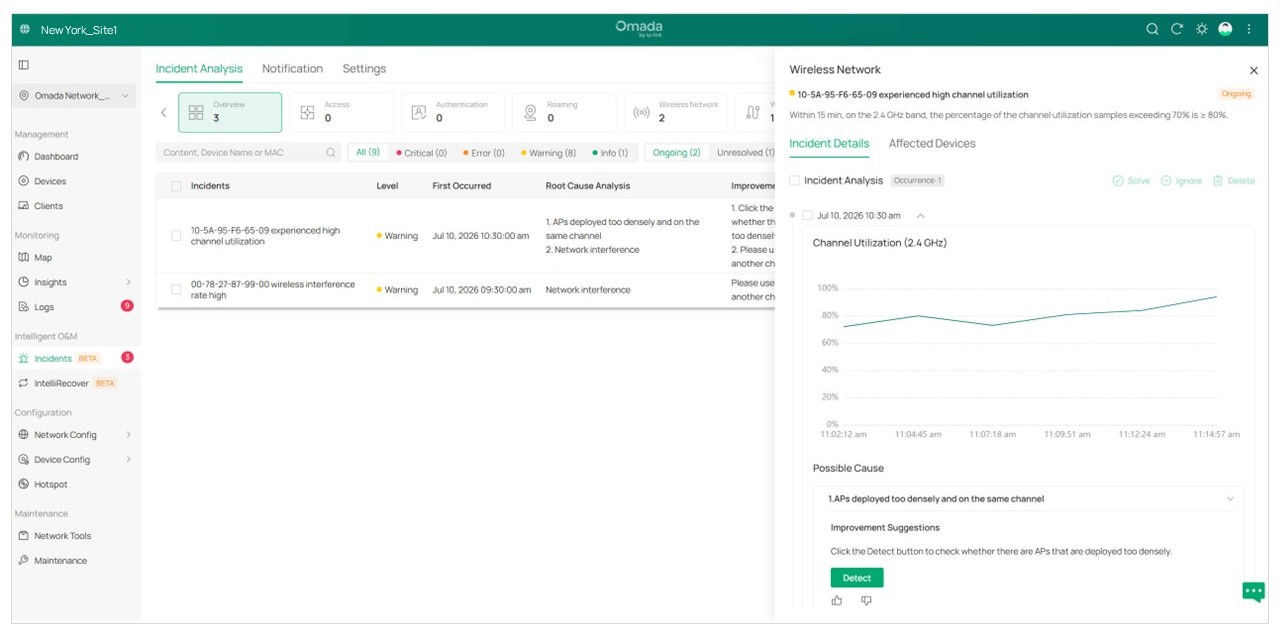
Task: Open Logs in the sidebar
Action: coord(44,307)
